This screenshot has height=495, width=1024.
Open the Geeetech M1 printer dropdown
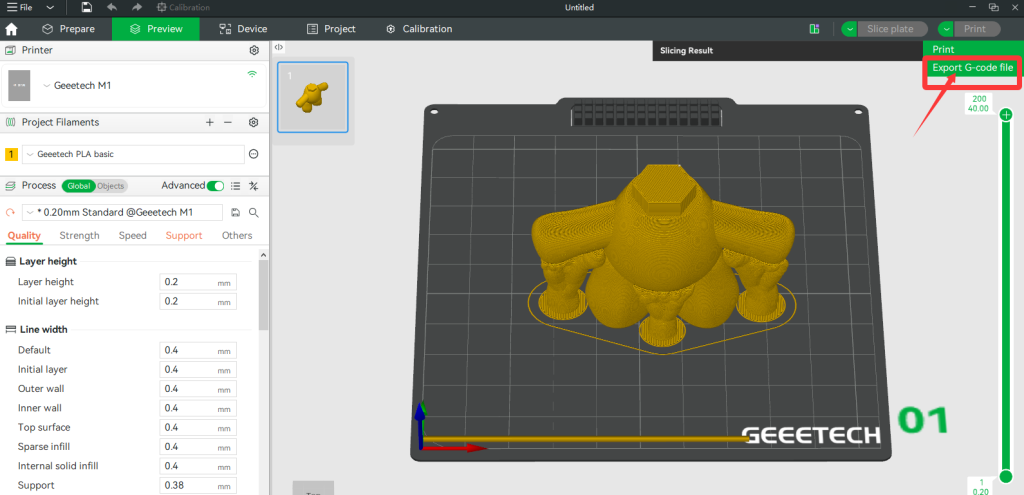(x=47, y=85)
